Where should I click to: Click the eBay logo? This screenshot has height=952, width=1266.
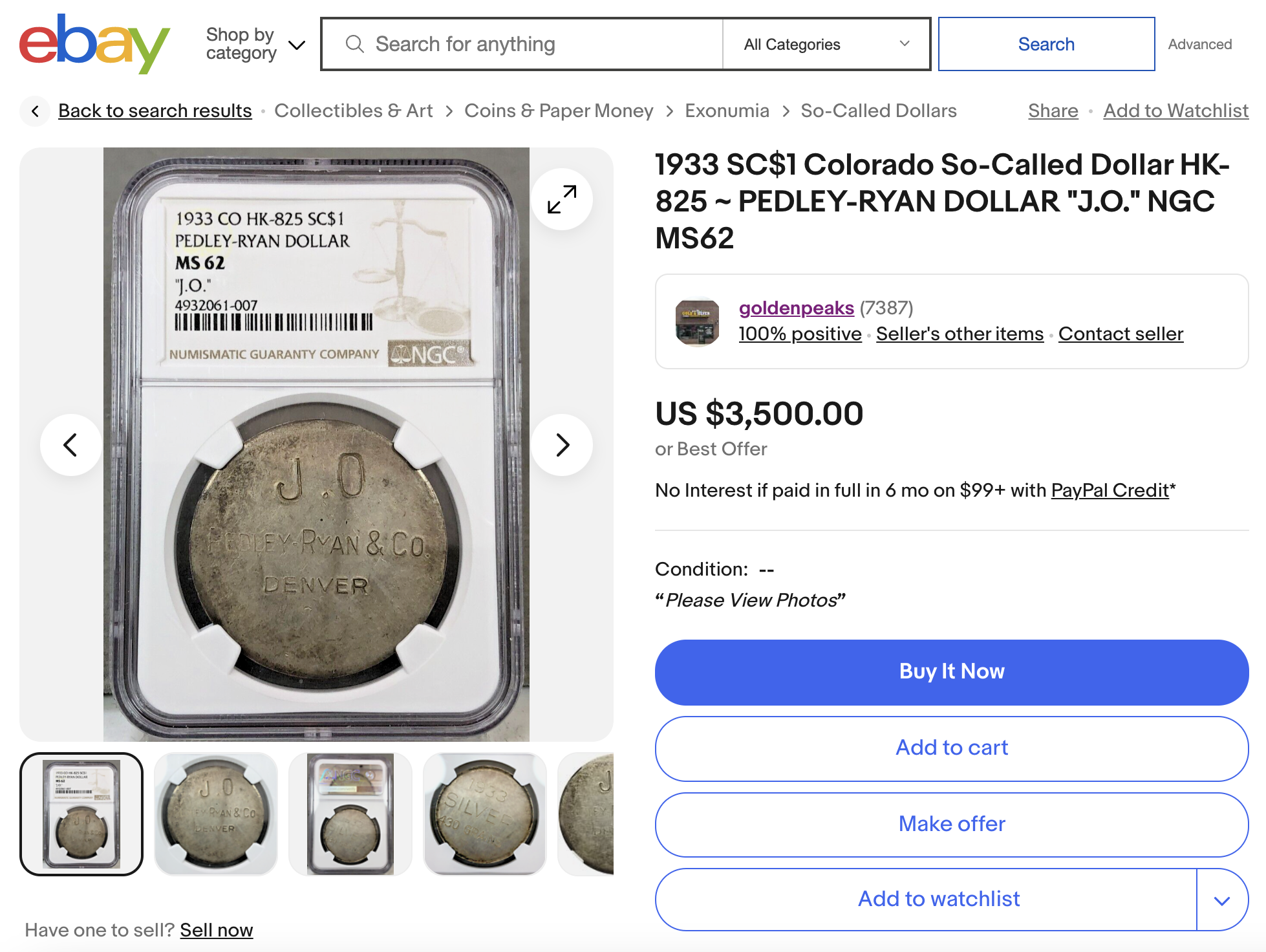click(94, 44)
